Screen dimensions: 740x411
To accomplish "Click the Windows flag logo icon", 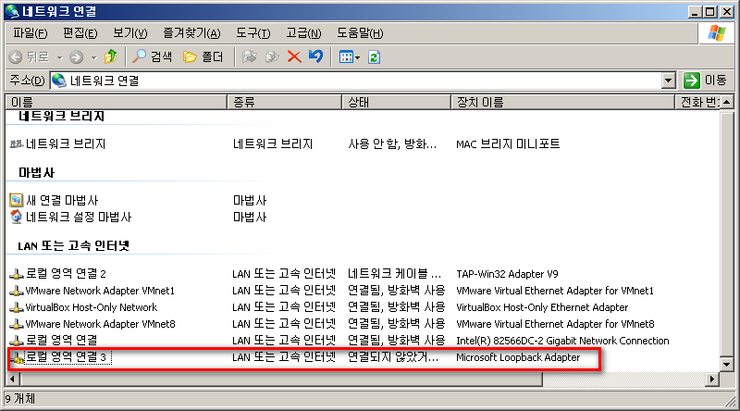I will pos(716,34).
